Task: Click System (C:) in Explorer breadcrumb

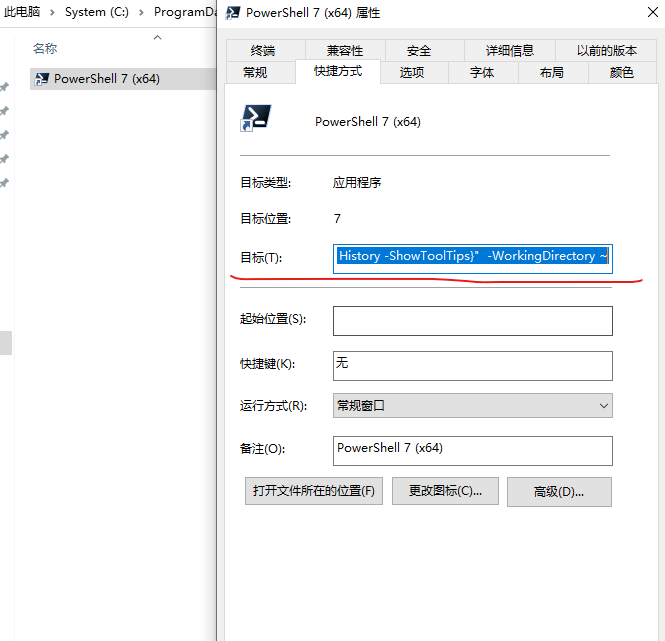Action: [x=97, y=12]
